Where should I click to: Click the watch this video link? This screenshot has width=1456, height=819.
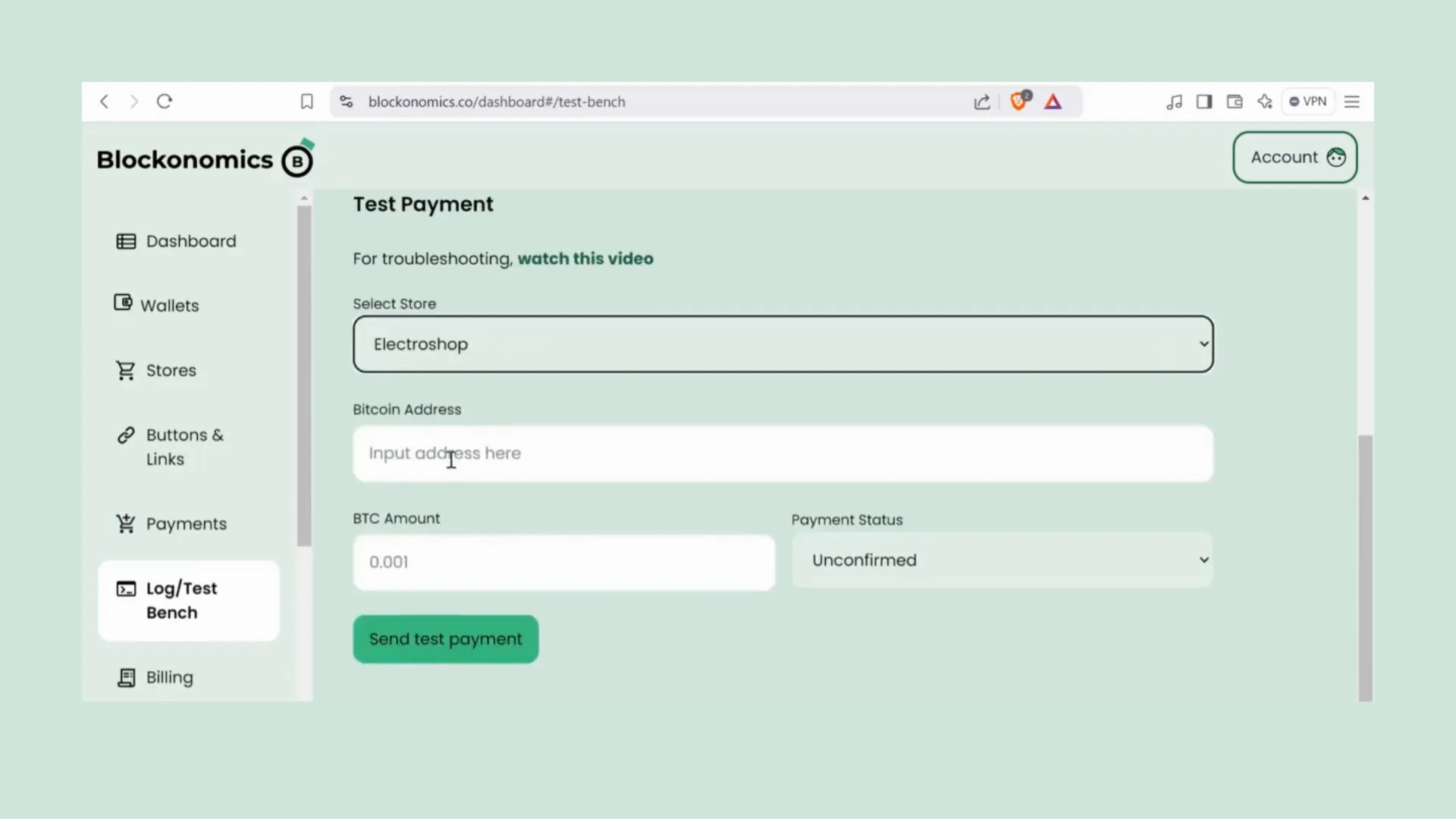(x=585, y=258)
